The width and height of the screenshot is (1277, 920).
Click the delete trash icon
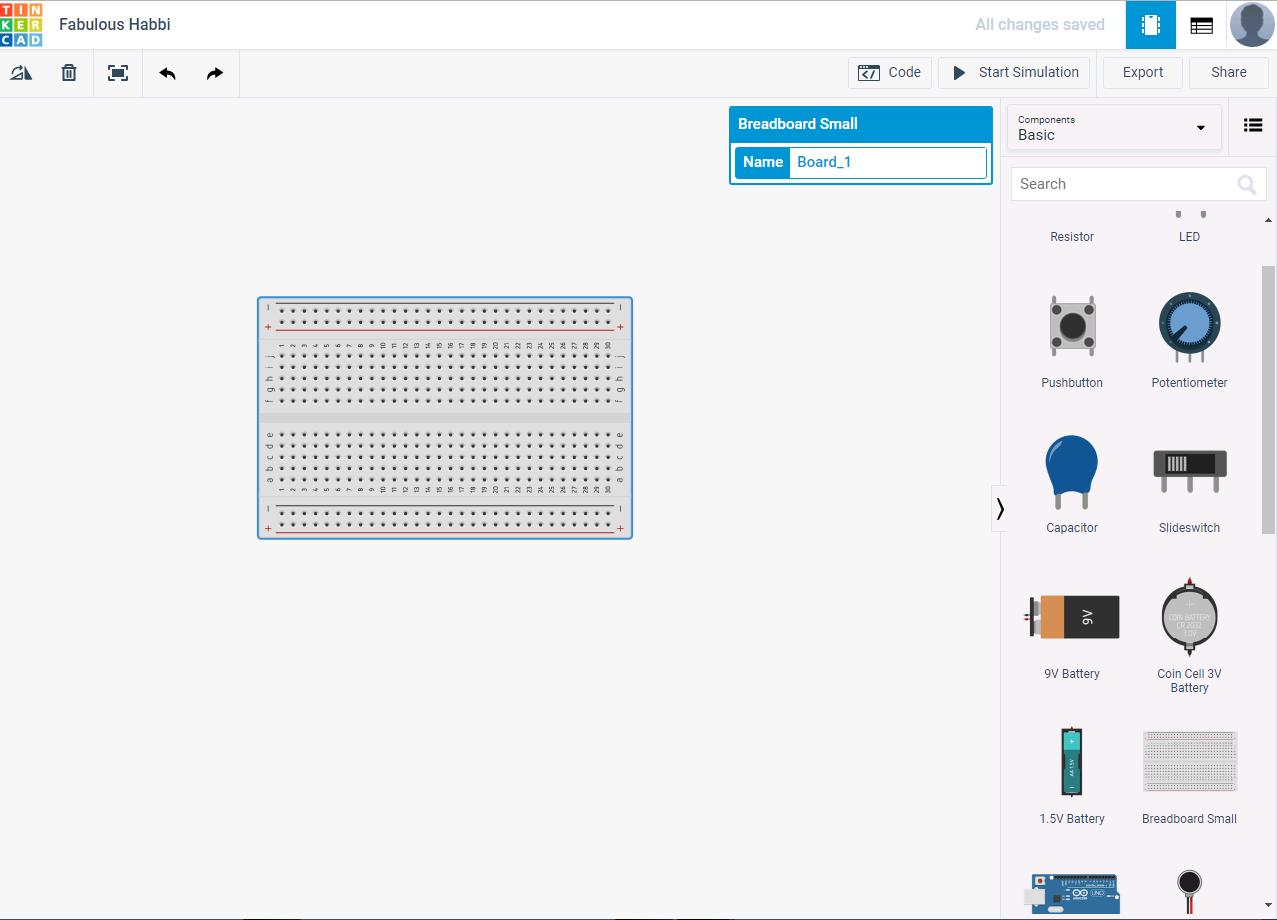coord(68,72)
